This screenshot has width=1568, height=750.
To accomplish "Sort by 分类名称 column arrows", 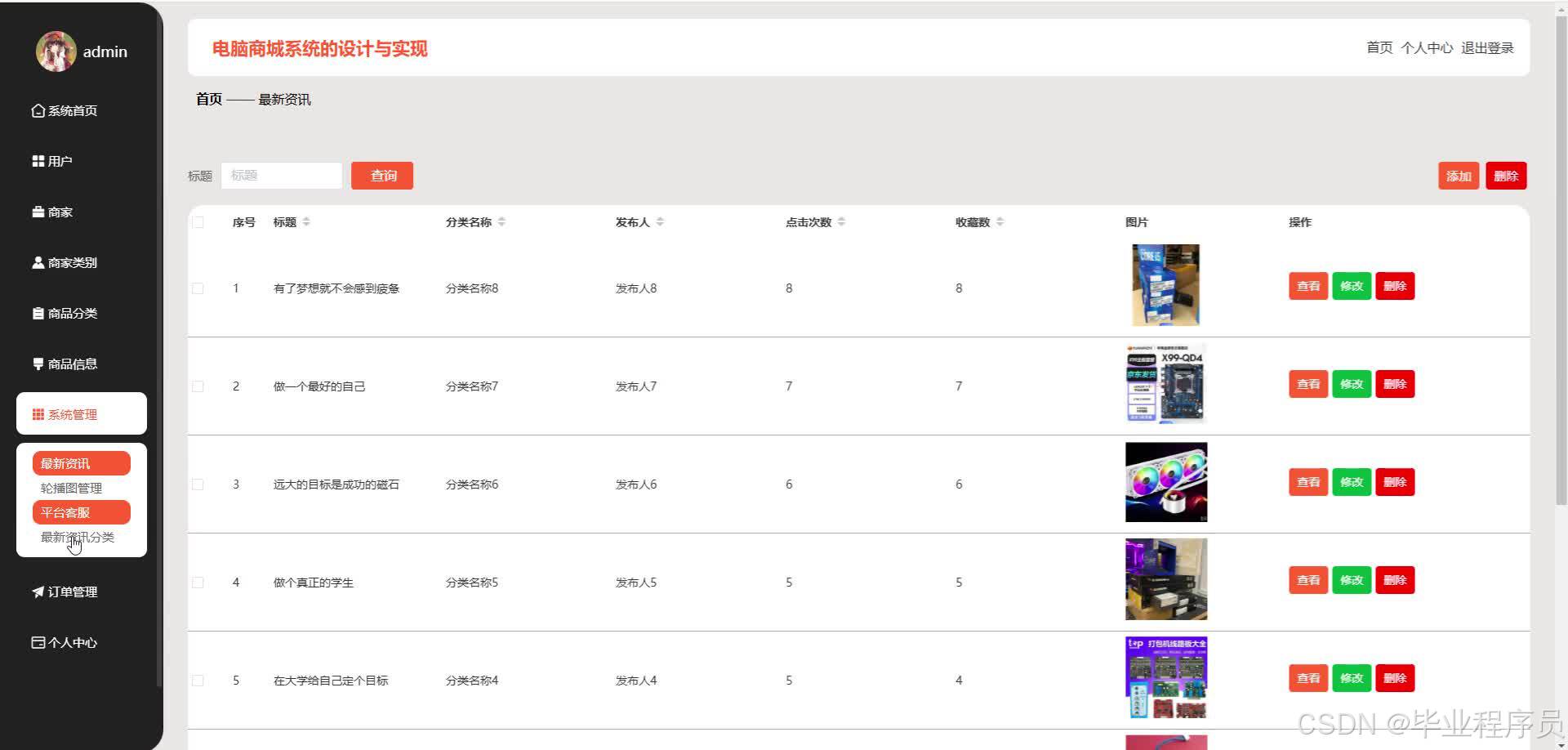I will click(x=501, y=222).
